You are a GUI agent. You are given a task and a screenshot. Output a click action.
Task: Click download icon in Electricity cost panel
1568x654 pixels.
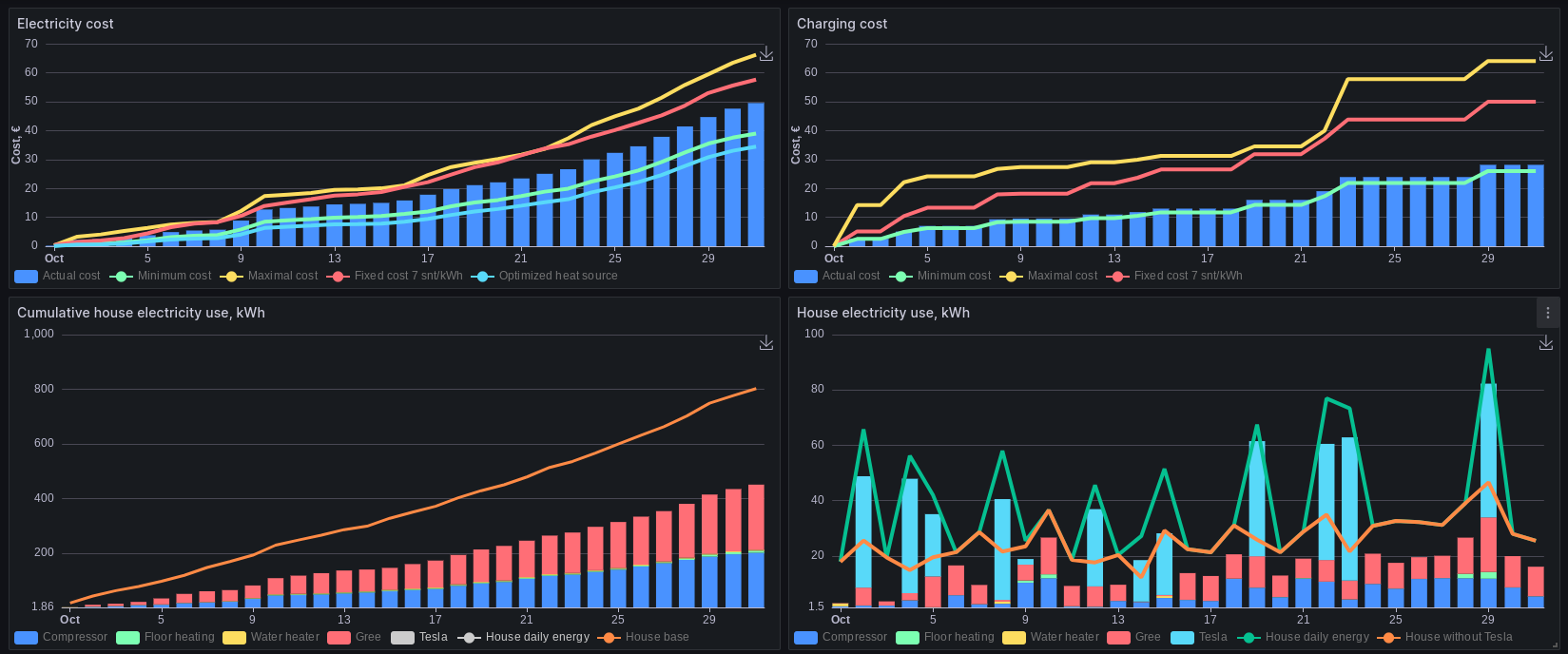(x=765, y=54)
